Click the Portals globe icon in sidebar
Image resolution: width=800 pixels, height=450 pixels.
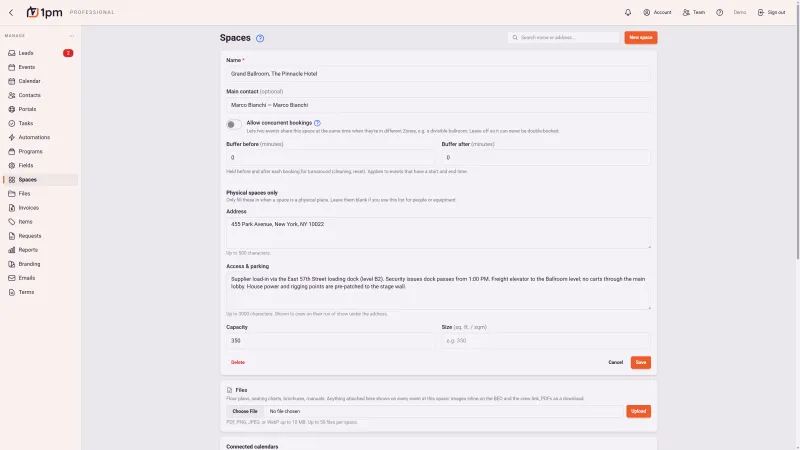[12, 109]
